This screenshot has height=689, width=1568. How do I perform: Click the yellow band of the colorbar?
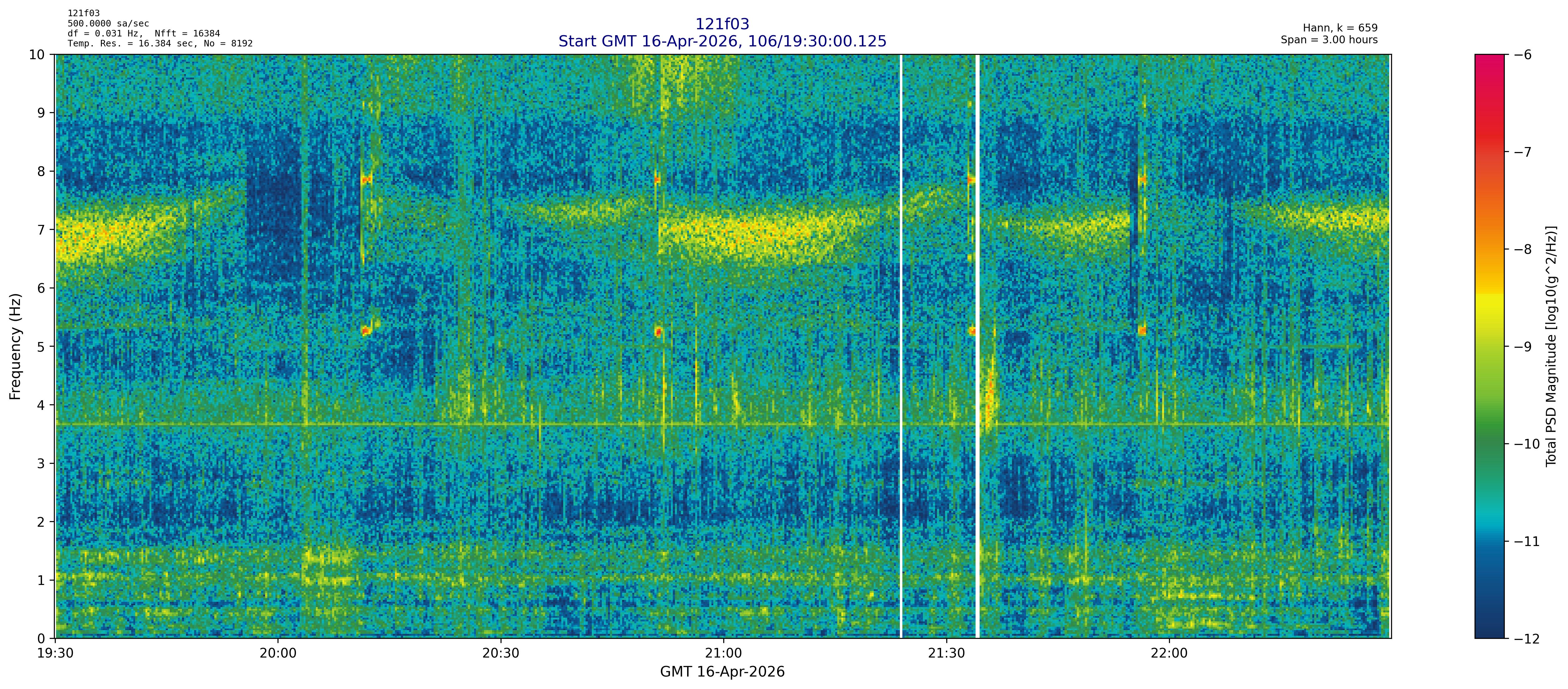(1489, 307)
